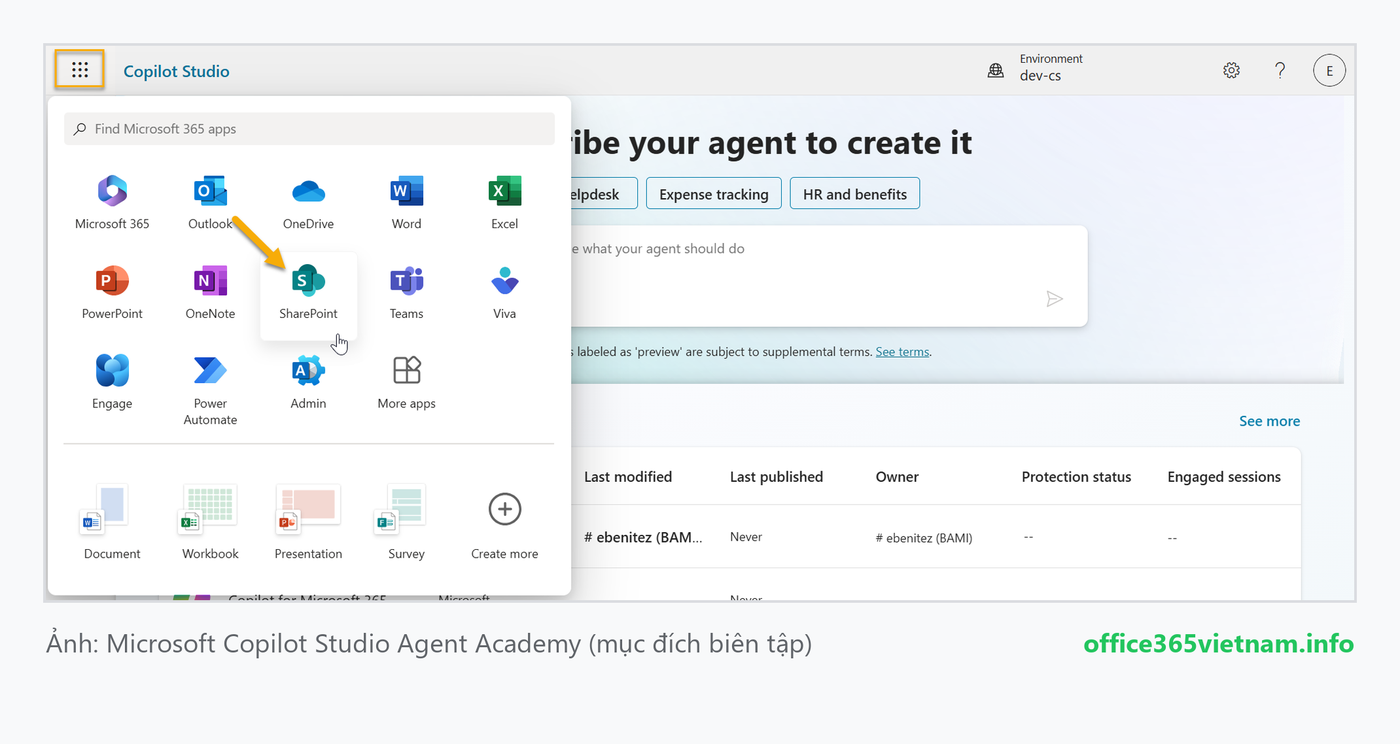Viewport: 1400px width, 744px height.
Task: Open Microsoft 365 app
Action: click(x=112, y=203)
